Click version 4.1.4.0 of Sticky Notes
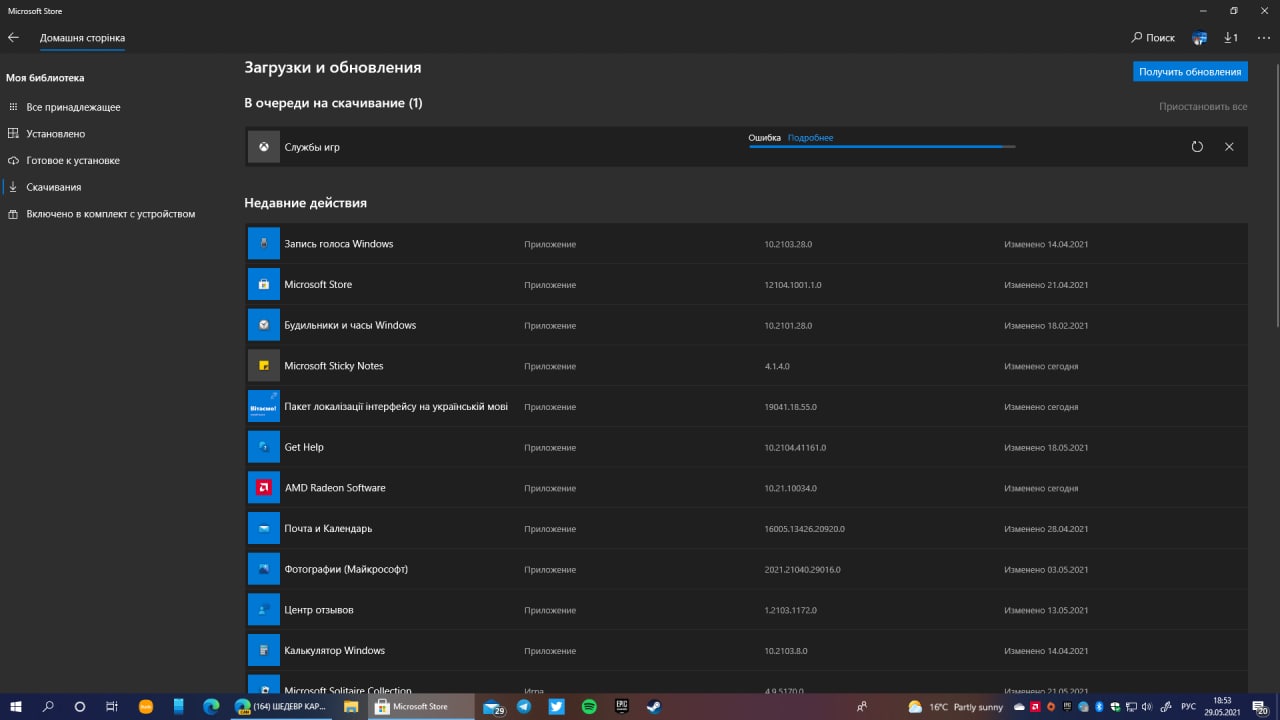Screen dimensions: 1280x720 click(777, 367)
